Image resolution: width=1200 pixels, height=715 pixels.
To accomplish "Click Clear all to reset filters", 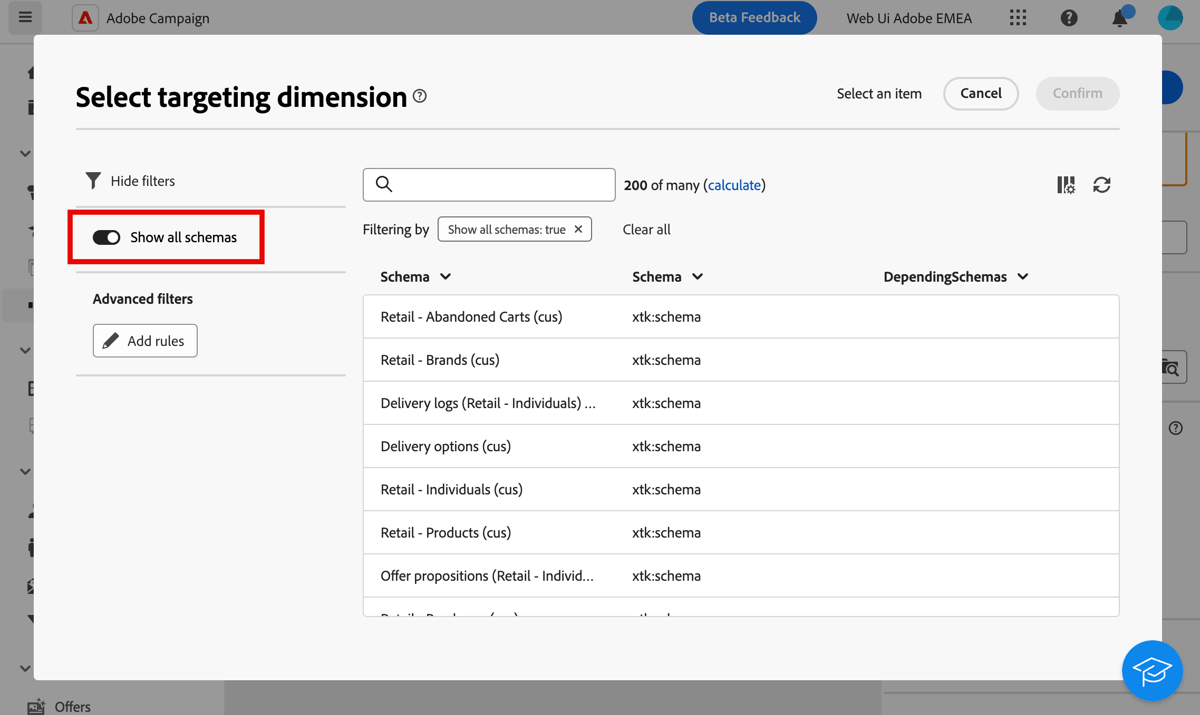I will pos(646,229).
